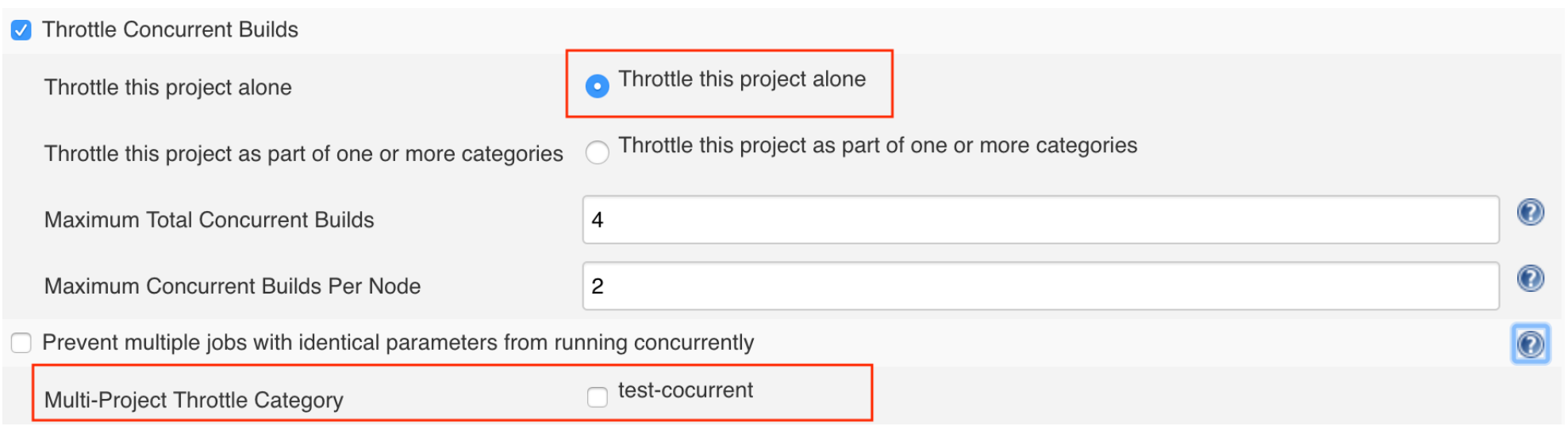The image size is (1568, 430).
Task: Click the Maximum Concurrent Builds Per Node row label
Action: tap(233, 286)
